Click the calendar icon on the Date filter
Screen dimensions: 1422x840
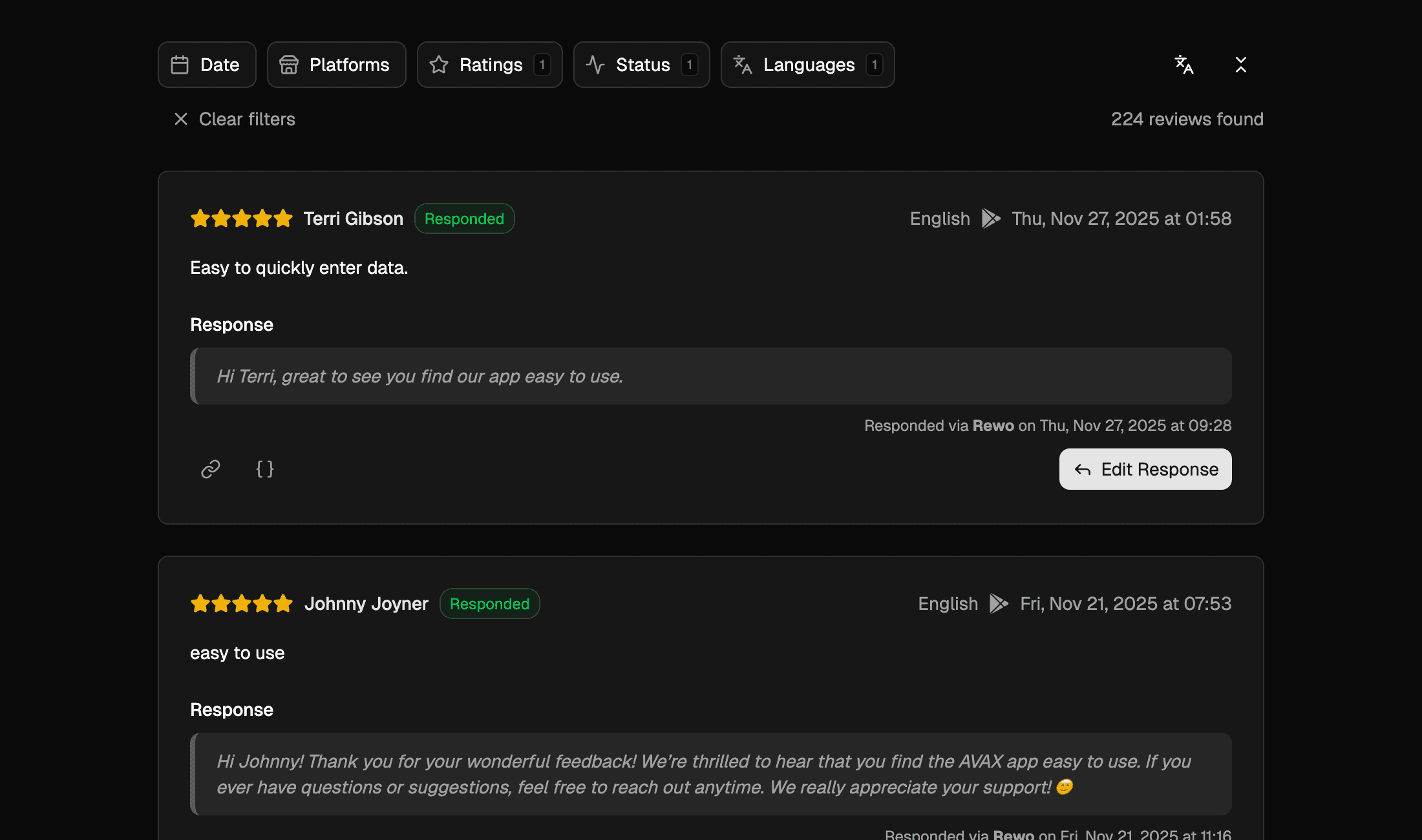tap(180, 65)
